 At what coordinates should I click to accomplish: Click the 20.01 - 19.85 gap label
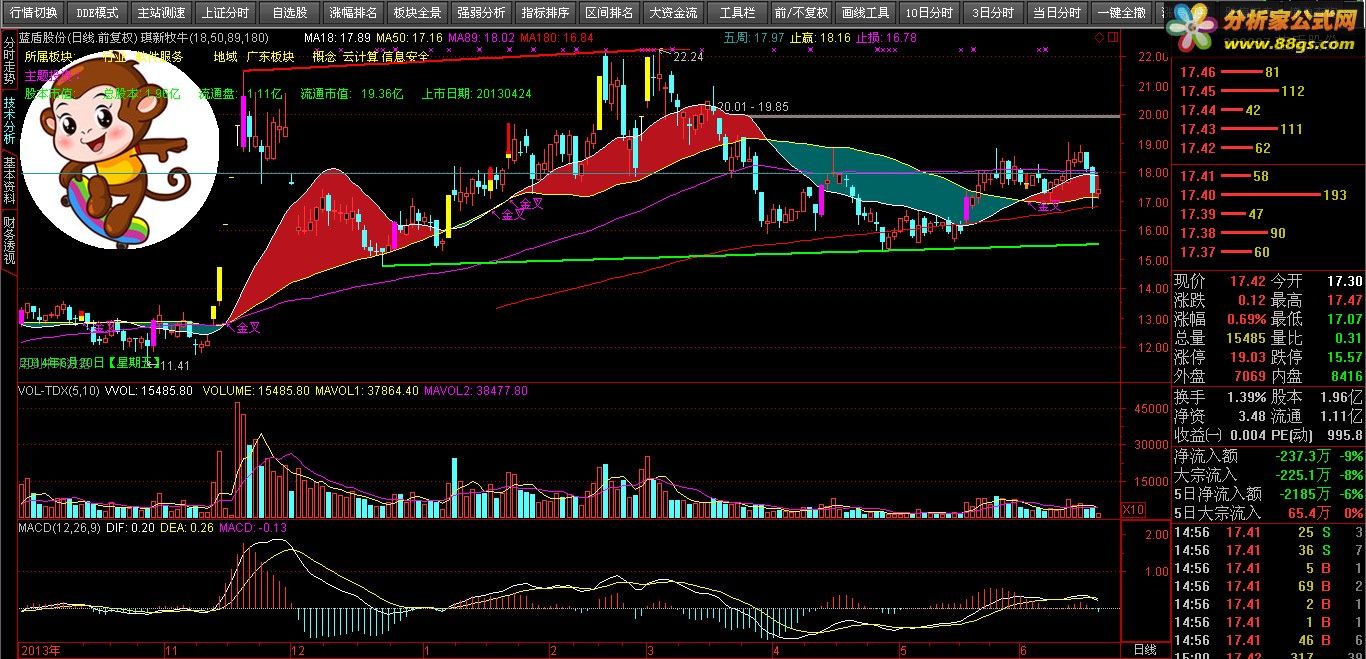[753, 106]
